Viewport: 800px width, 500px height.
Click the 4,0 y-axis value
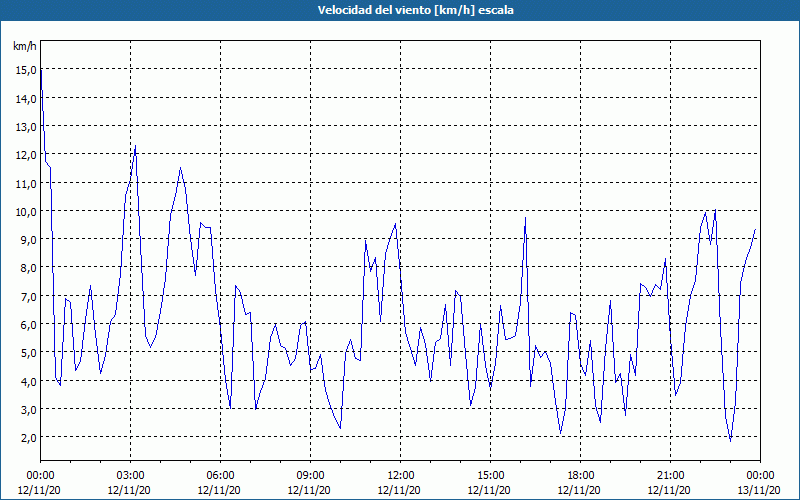[x=28, y=381]
